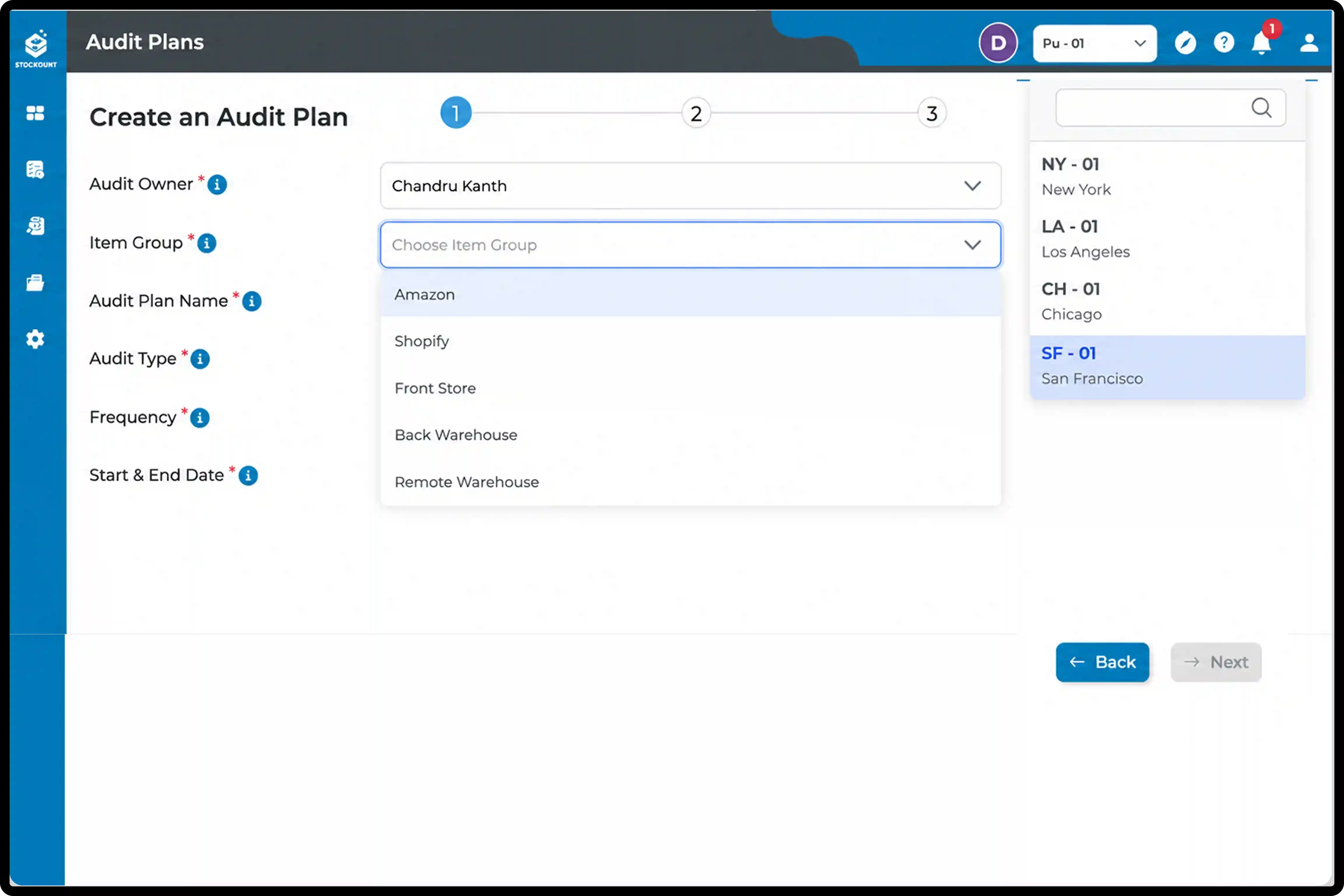Show info for Item Group field
Screen dimensions: 1344x896
point(207,244)
